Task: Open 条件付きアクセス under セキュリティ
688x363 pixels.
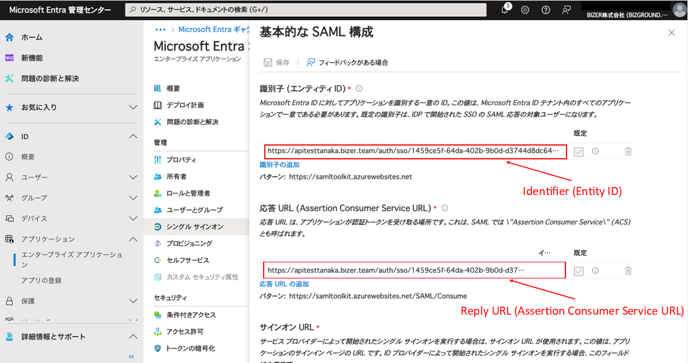Action: pyautogui.click(x=191, y=315)
